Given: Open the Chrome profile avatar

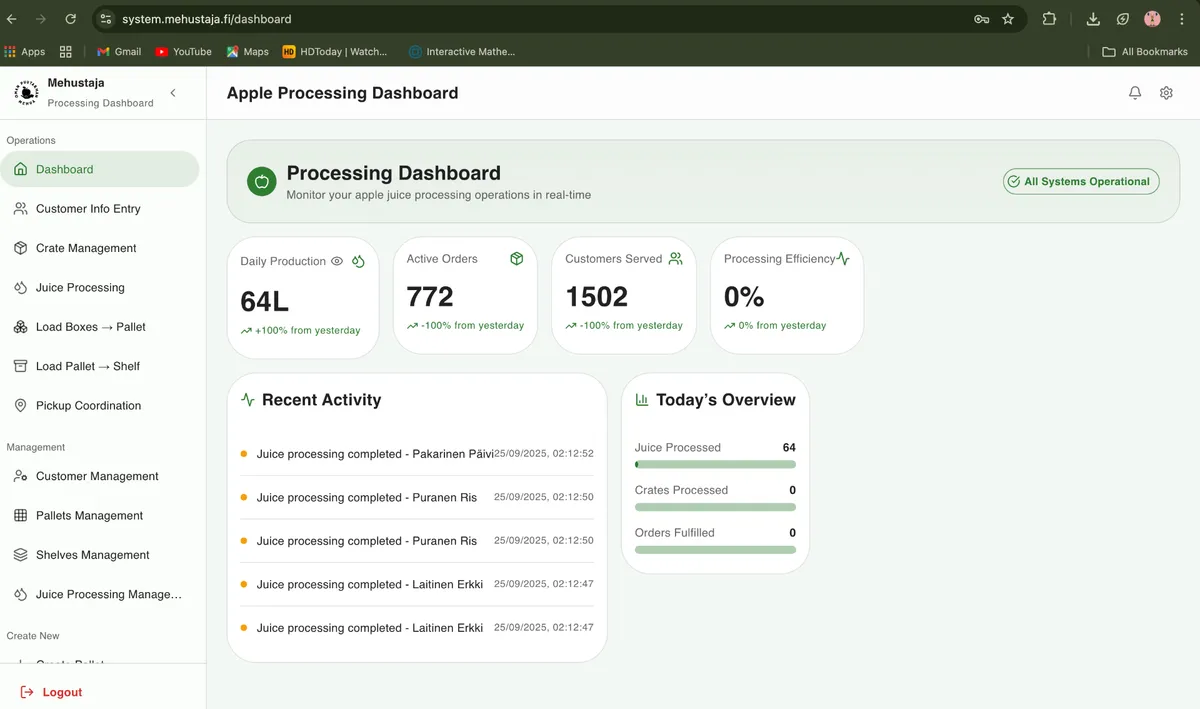Looking at the screenshot, I should coord(1152,19).
